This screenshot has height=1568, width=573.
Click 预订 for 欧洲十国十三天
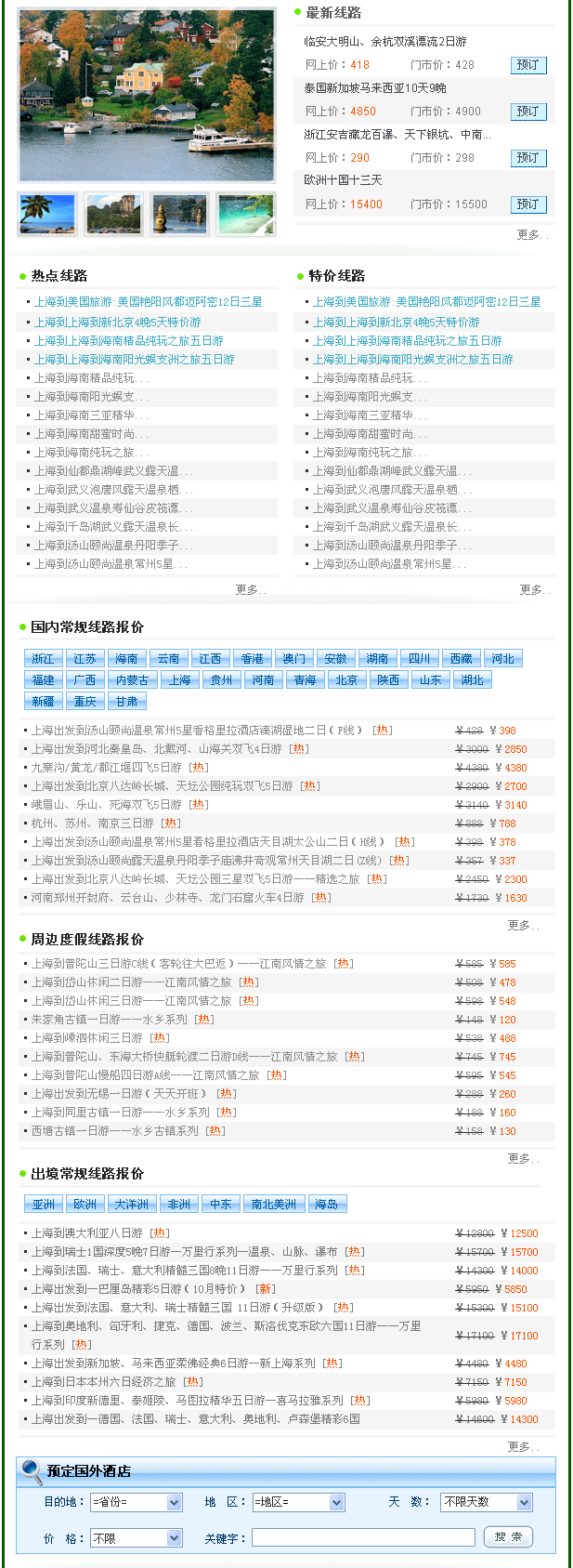pyautogui.click(x=528, y=204)
